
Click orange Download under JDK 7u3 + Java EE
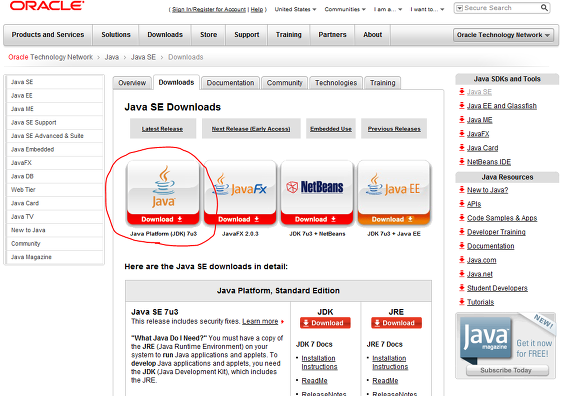tap(394, 219)
